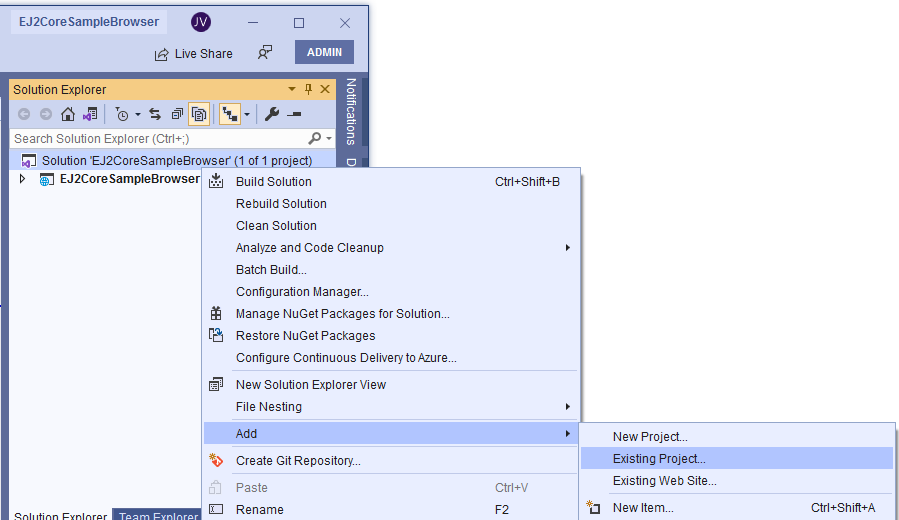Screen dimensions: 899x520
Task: Click the solution file icon
Action: tap(29, 161)
